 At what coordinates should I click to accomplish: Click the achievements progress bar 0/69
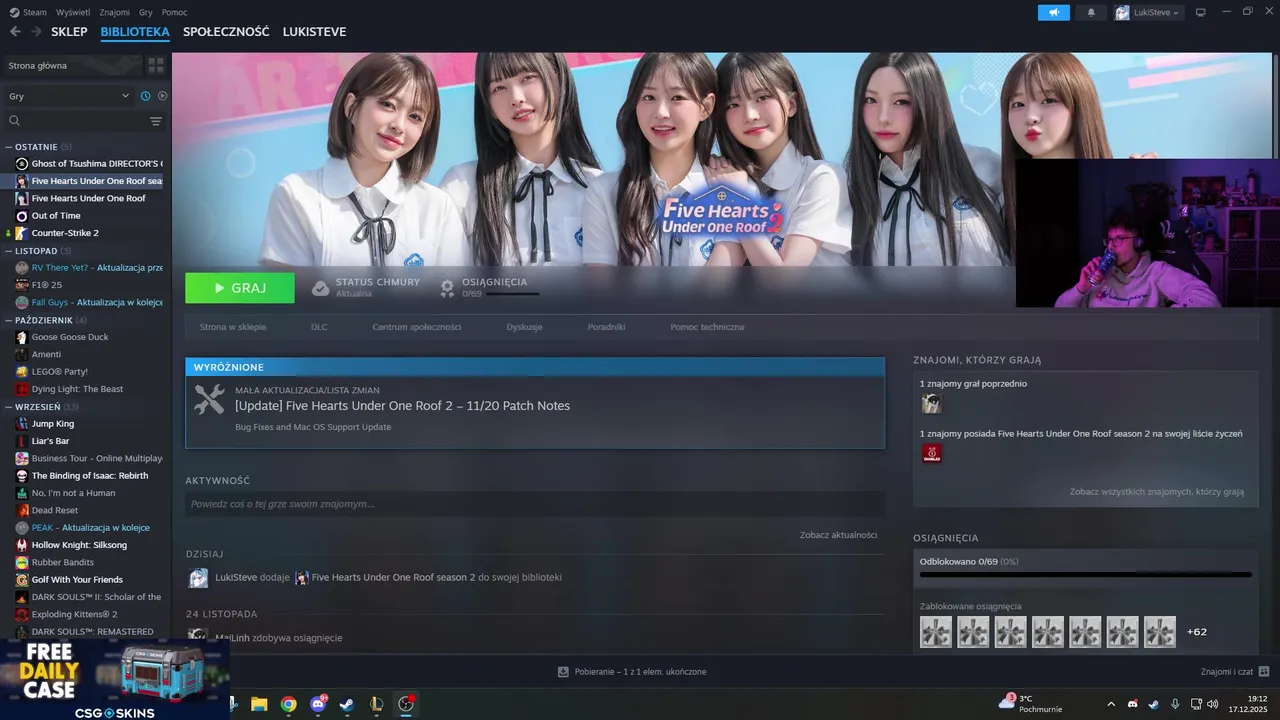tap(1085, 574)
